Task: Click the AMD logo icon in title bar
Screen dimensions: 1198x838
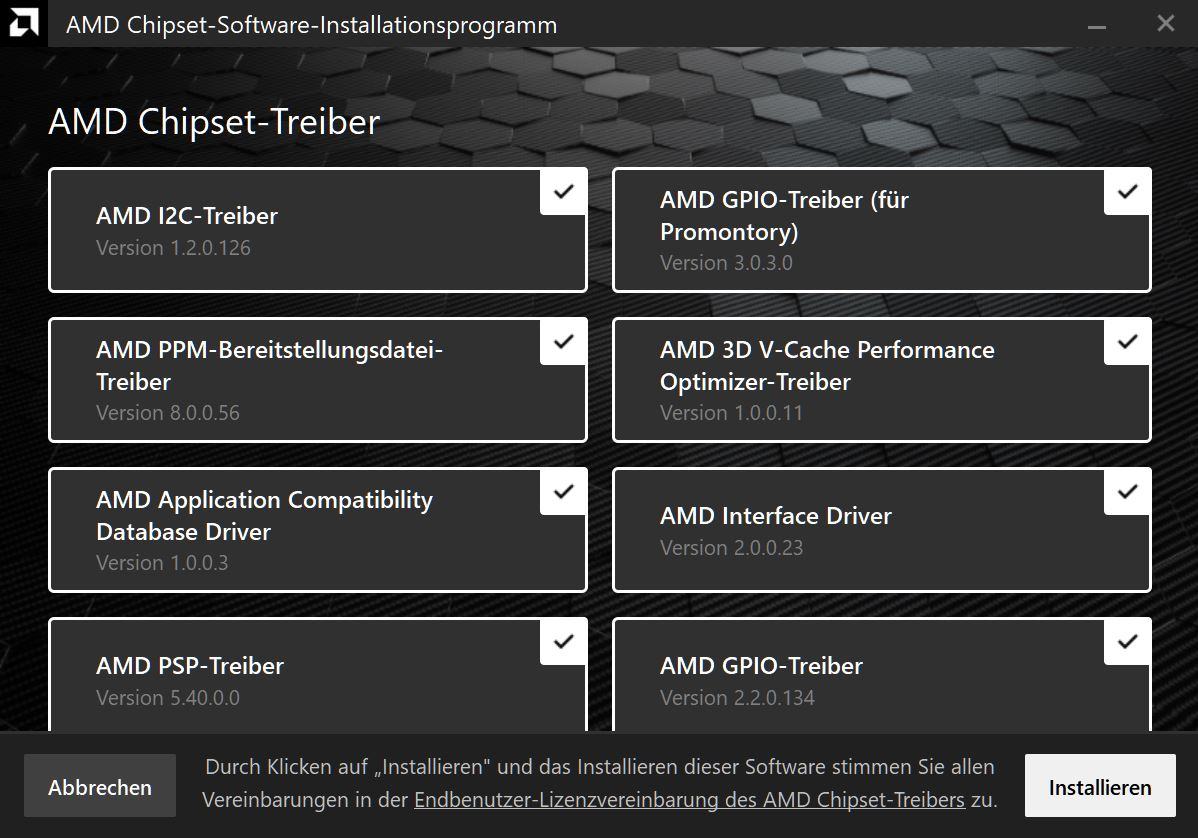Action: [x=23, y=23]
